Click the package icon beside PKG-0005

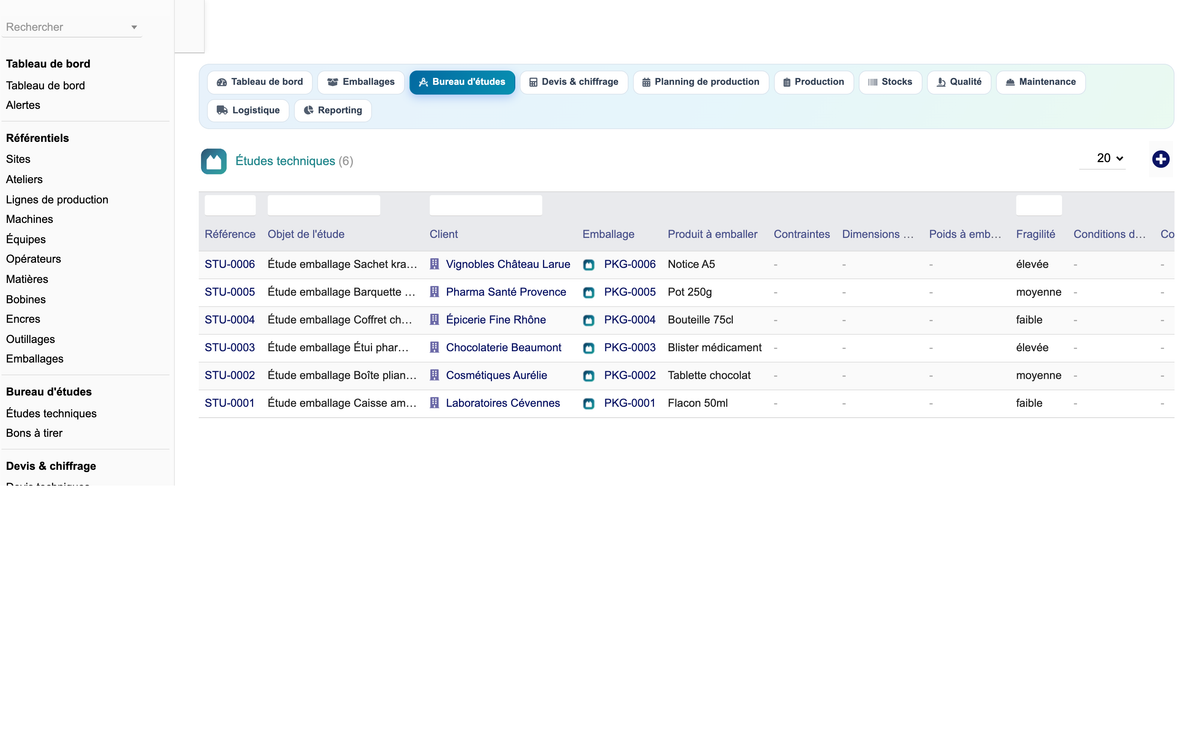[x=589, y=293]
